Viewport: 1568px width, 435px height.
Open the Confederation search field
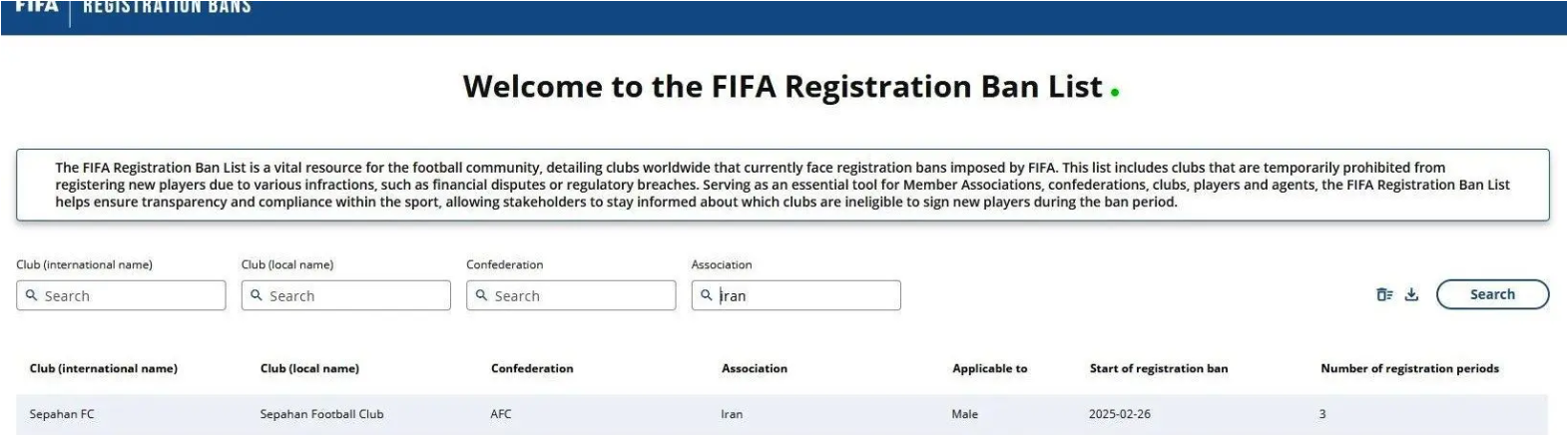(579, 295)
